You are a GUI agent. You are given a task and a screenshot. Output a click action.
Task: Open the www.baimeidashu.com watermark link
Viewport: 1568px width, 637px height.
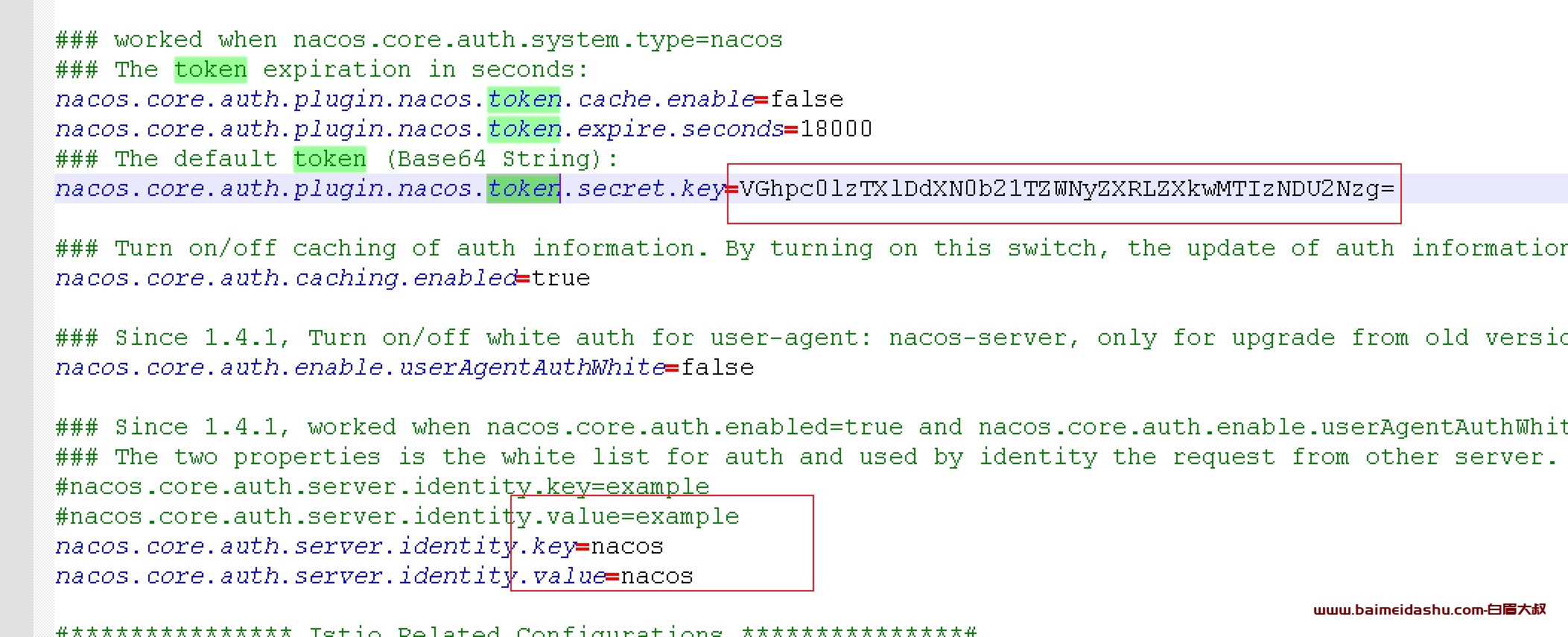[1429, 609]
